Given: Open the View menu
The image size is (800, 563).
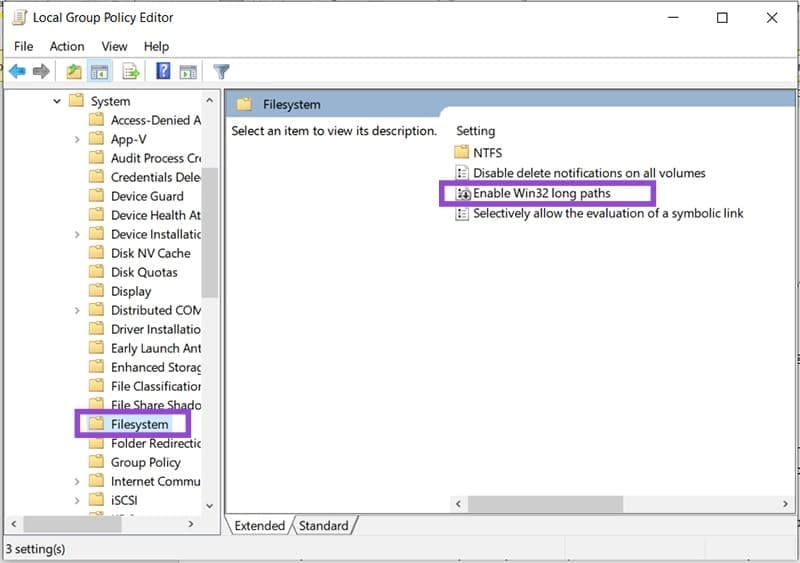Looking at the screenshot, I should [x=114, y=46].
